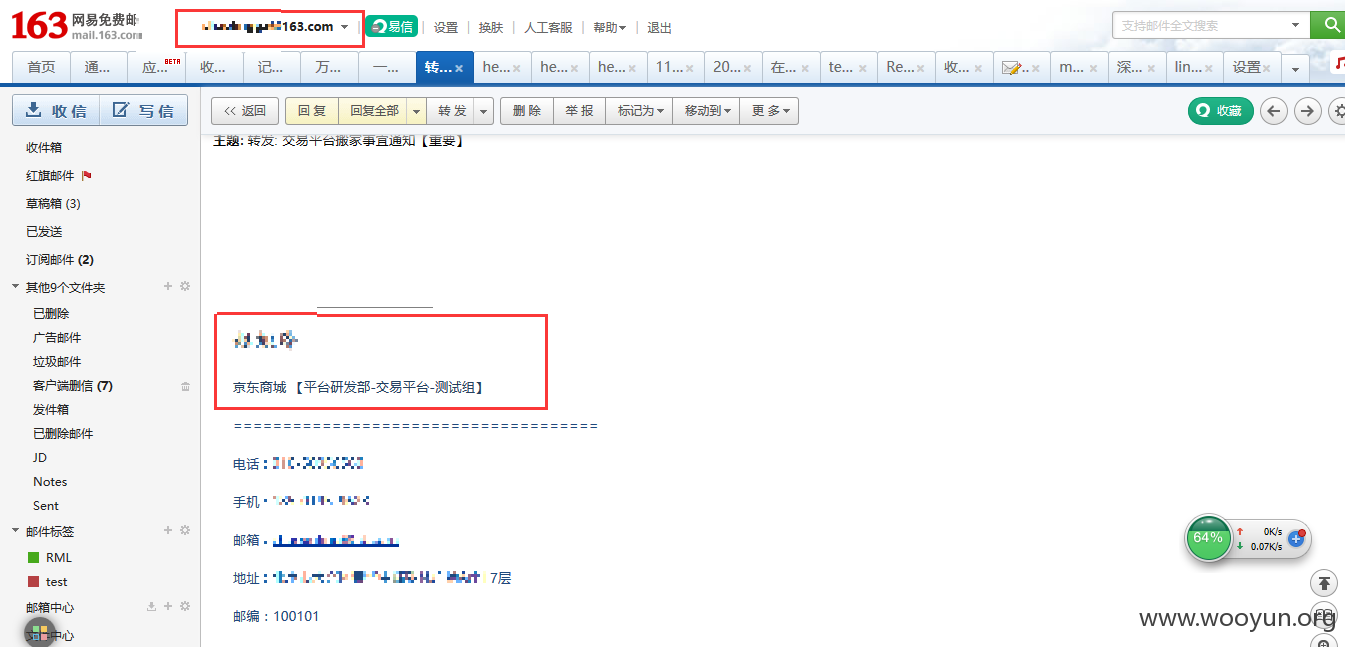The image size is (1345, 647).
Task: Click the full-text mail search field
Action: pyautogui.click(x=1200, y=25)
